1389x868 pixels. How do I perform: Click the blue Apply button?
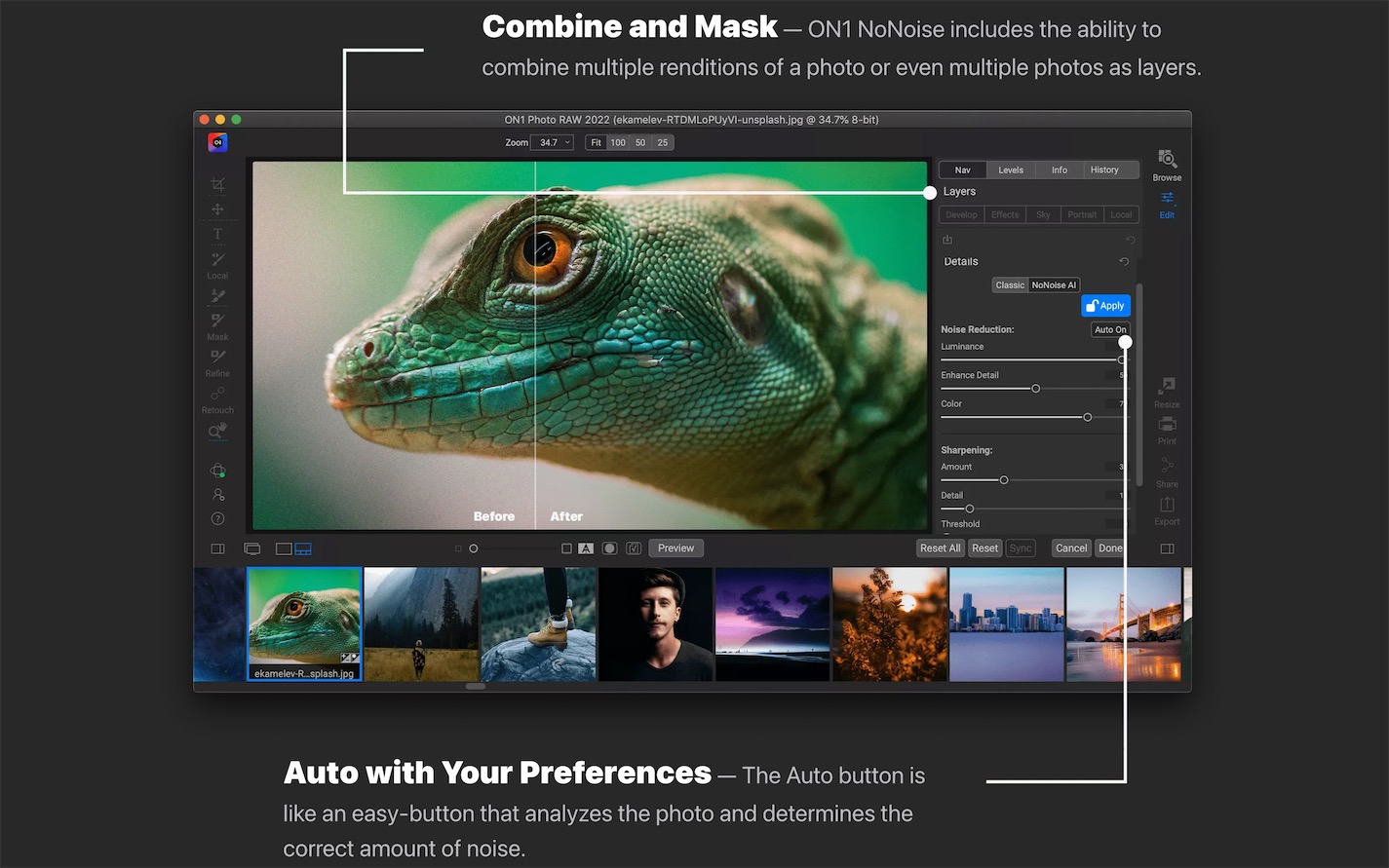[x=1105, y=306]
